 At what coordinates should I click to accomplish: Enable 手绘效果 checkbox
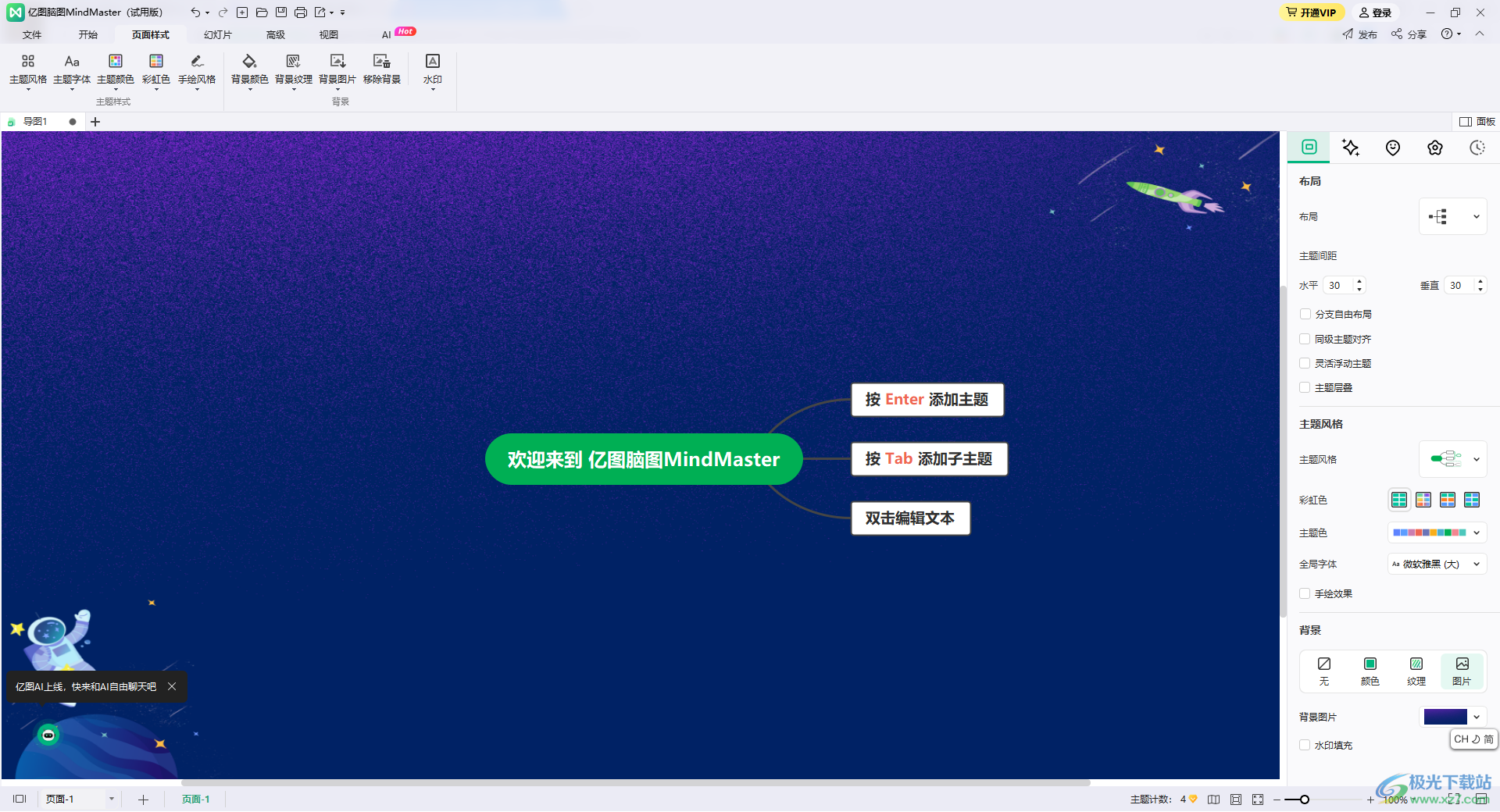pyautogui.click(x=1305, y=593)
